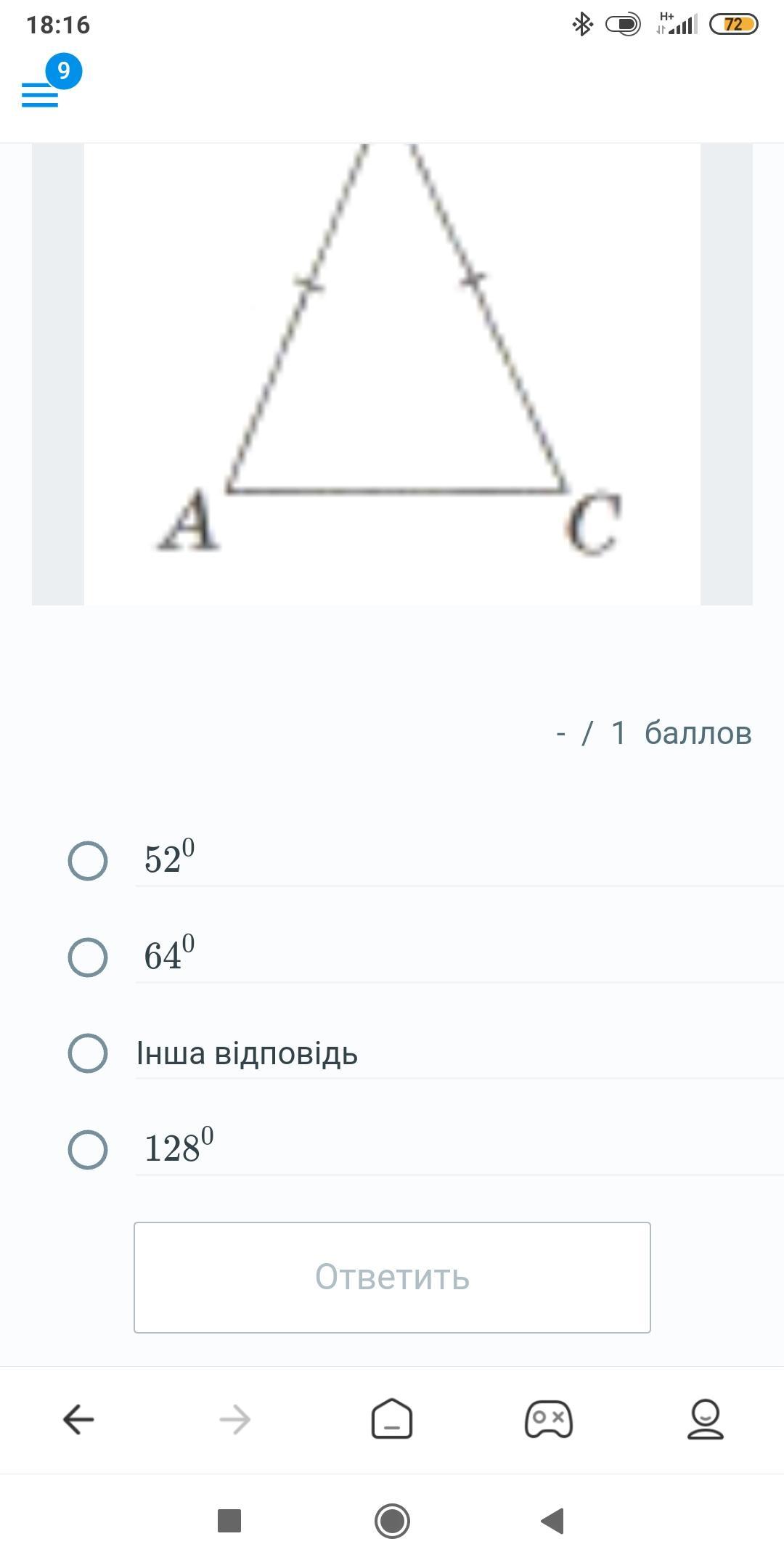Select the 52° answer radio button

click(x=88, y=861)
